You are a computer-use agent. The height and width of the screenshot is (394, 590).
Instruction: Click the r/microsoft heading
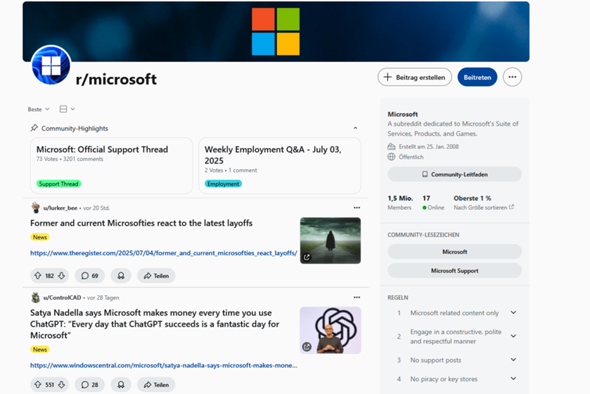point(116,79)
